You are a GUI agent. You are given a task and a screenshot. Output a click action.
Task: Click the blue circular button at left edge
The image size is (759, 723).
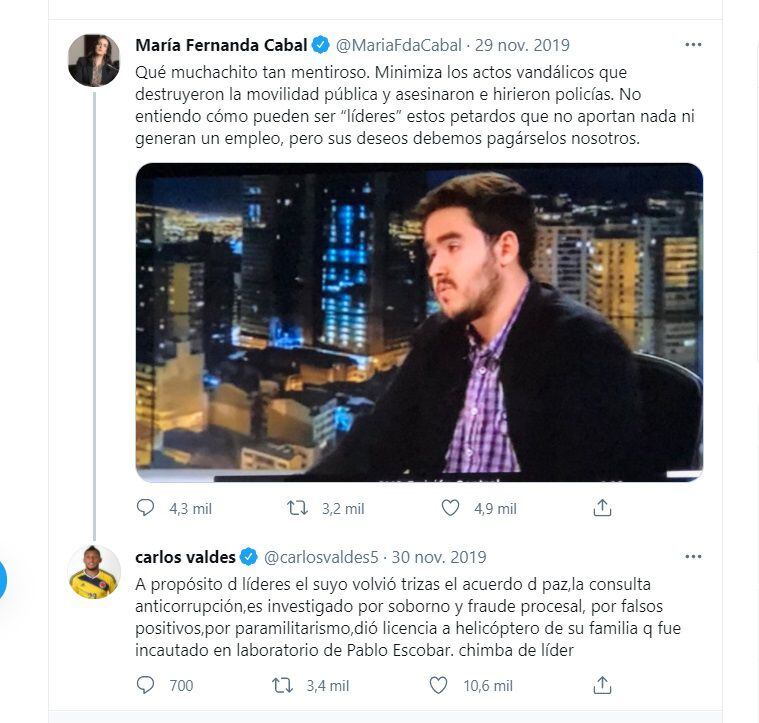pos(3,580)
